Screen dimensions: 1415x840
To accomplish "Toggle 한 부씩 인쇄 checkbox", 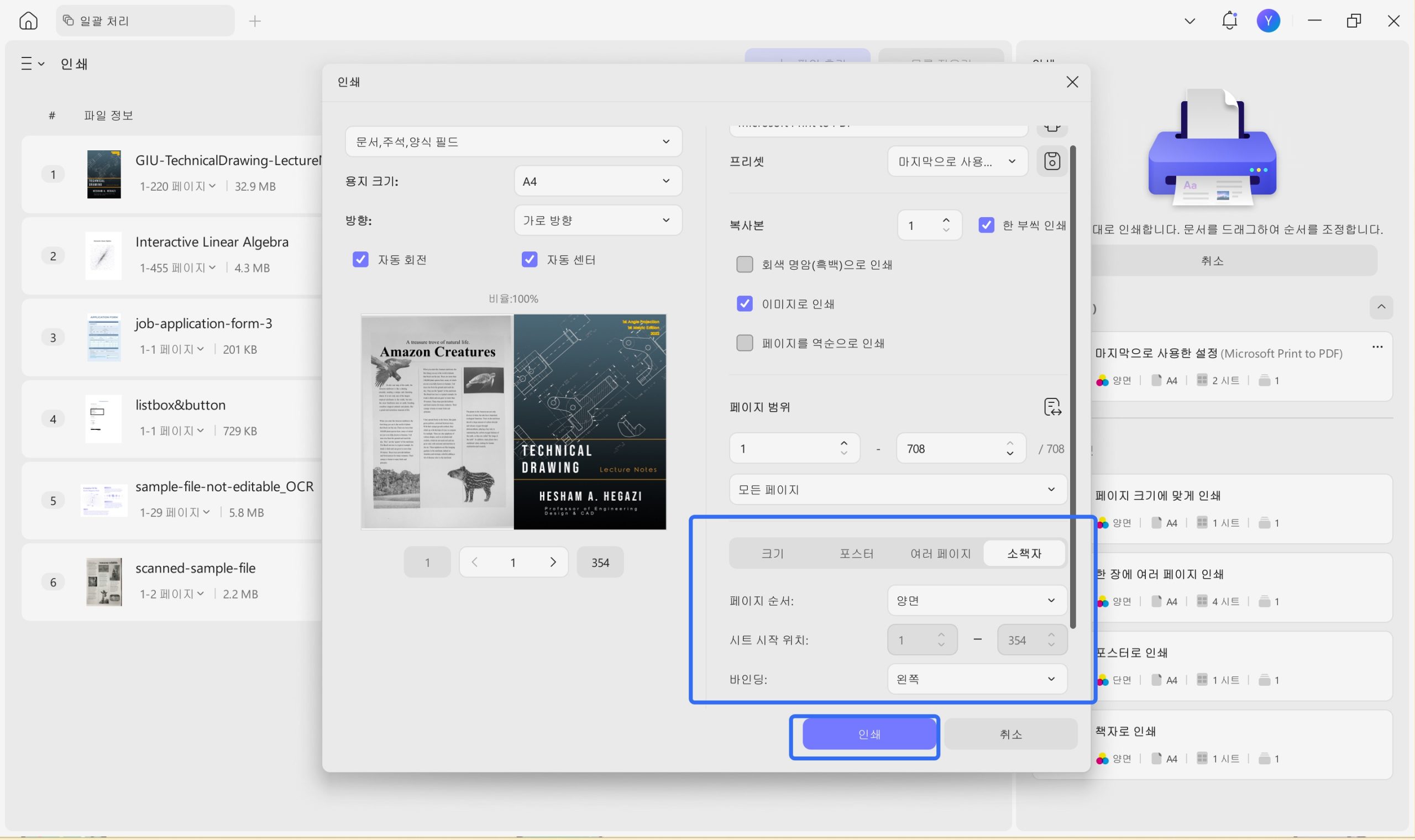I will tap(986, 225).
